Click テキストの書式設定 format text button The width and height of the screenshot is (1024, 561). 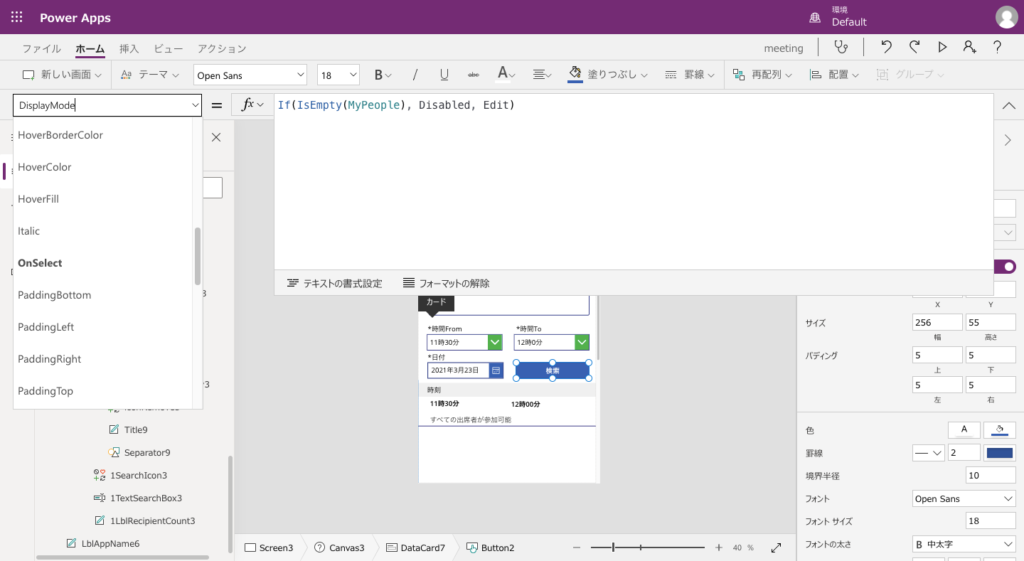coord(334,283)
